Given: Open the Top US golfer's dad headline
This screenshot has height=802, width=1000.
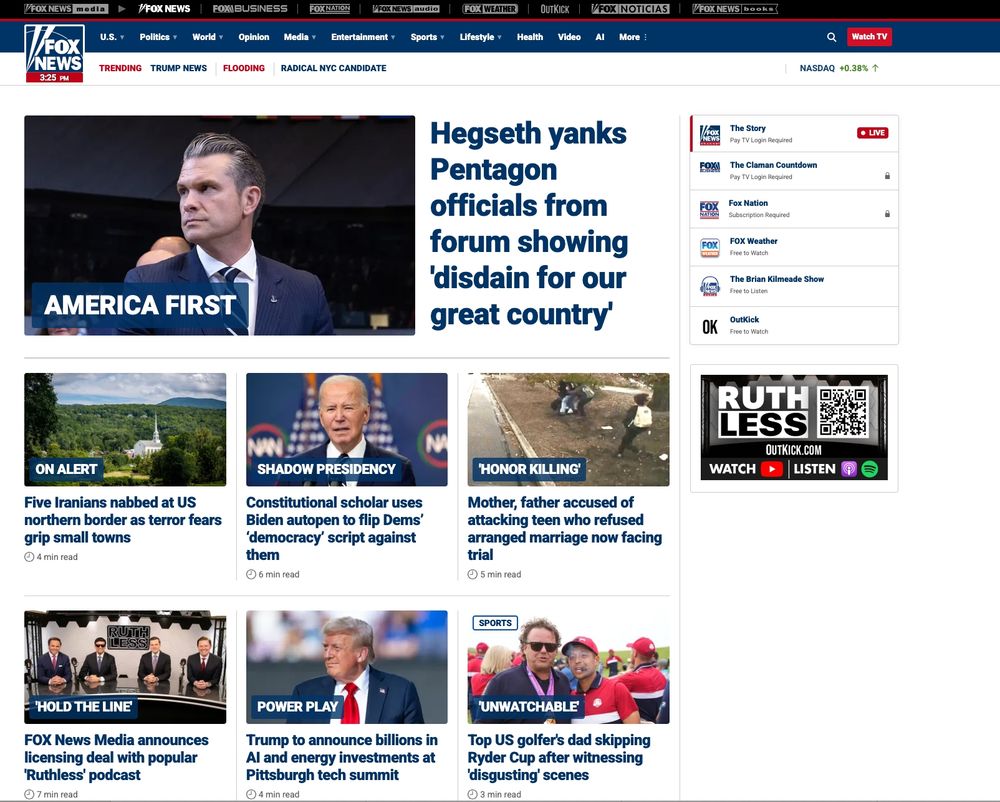Looking at the screenshot, I should pos(559,757).
